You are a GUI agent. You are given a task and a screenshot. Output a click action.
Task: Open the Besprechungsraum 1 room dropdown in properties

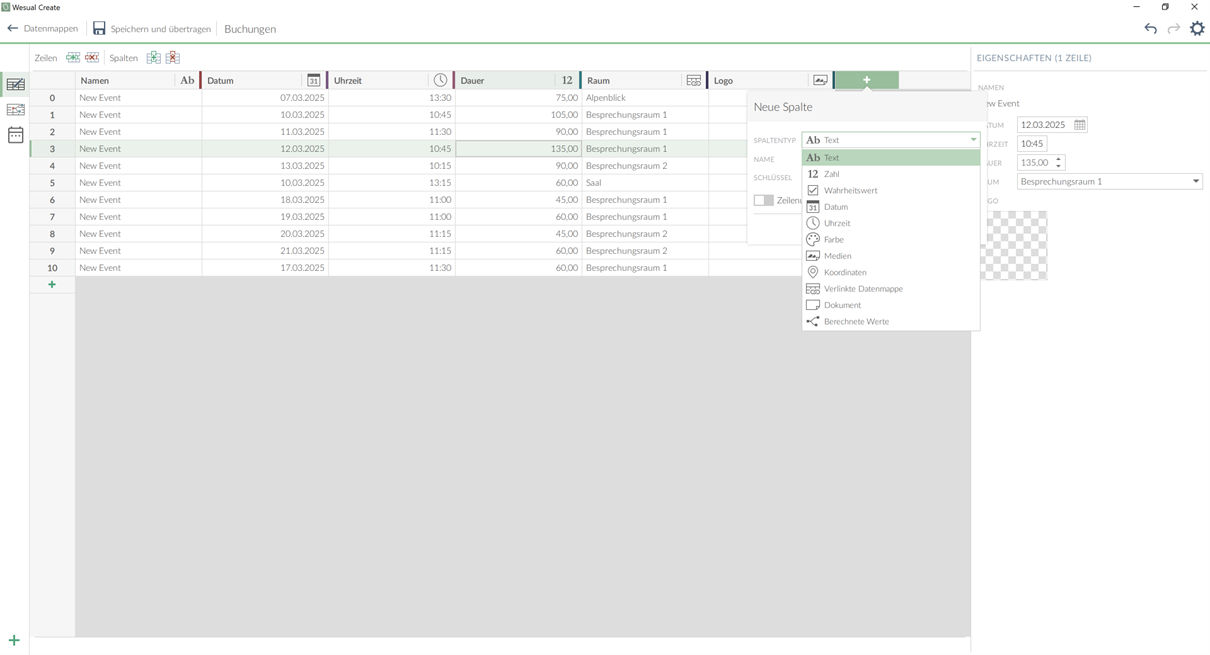pyautogui.click(x=1195, y=182)
